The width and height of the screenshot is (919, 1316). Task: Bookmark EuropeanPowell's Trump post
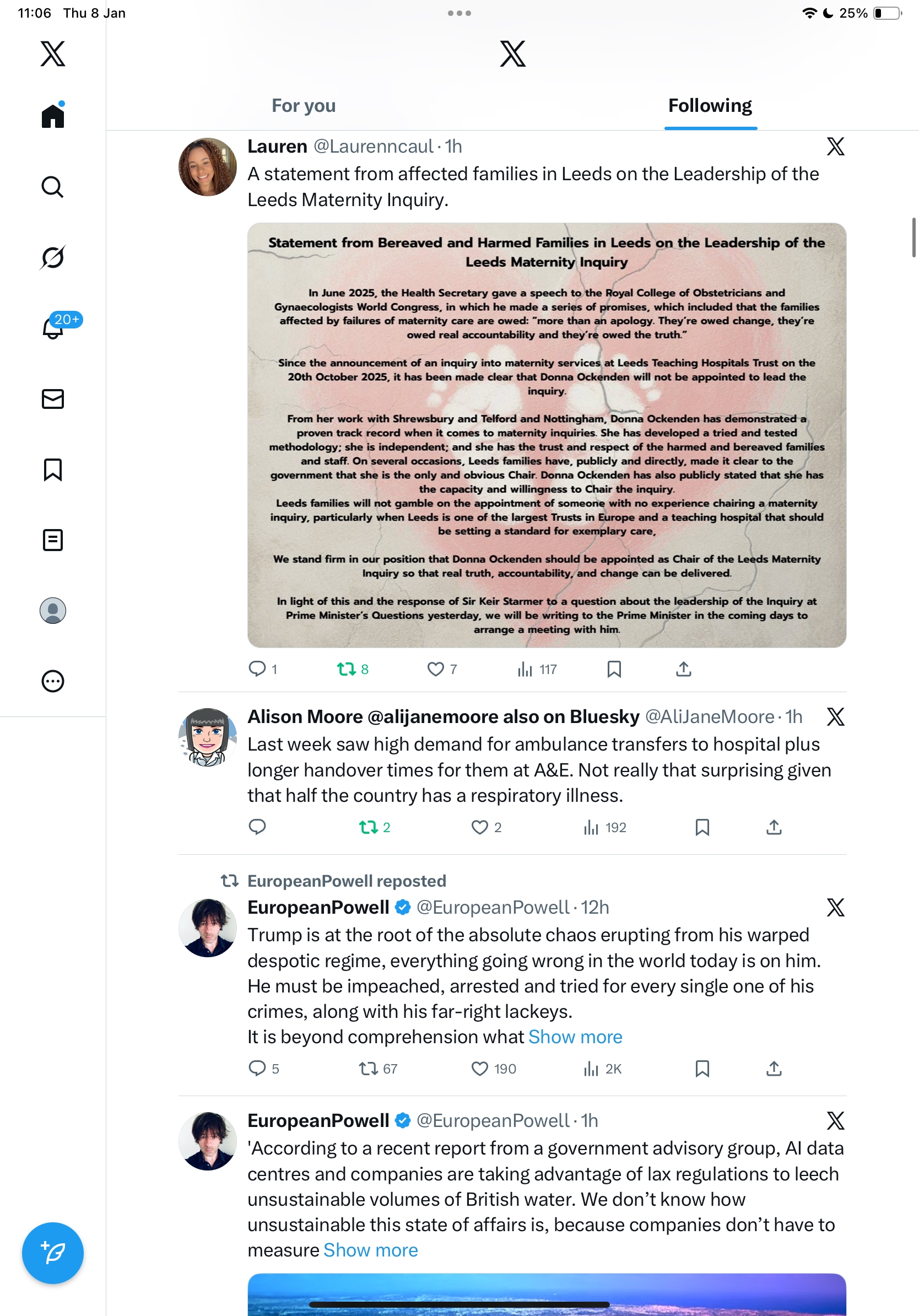tap(702, 1069)
